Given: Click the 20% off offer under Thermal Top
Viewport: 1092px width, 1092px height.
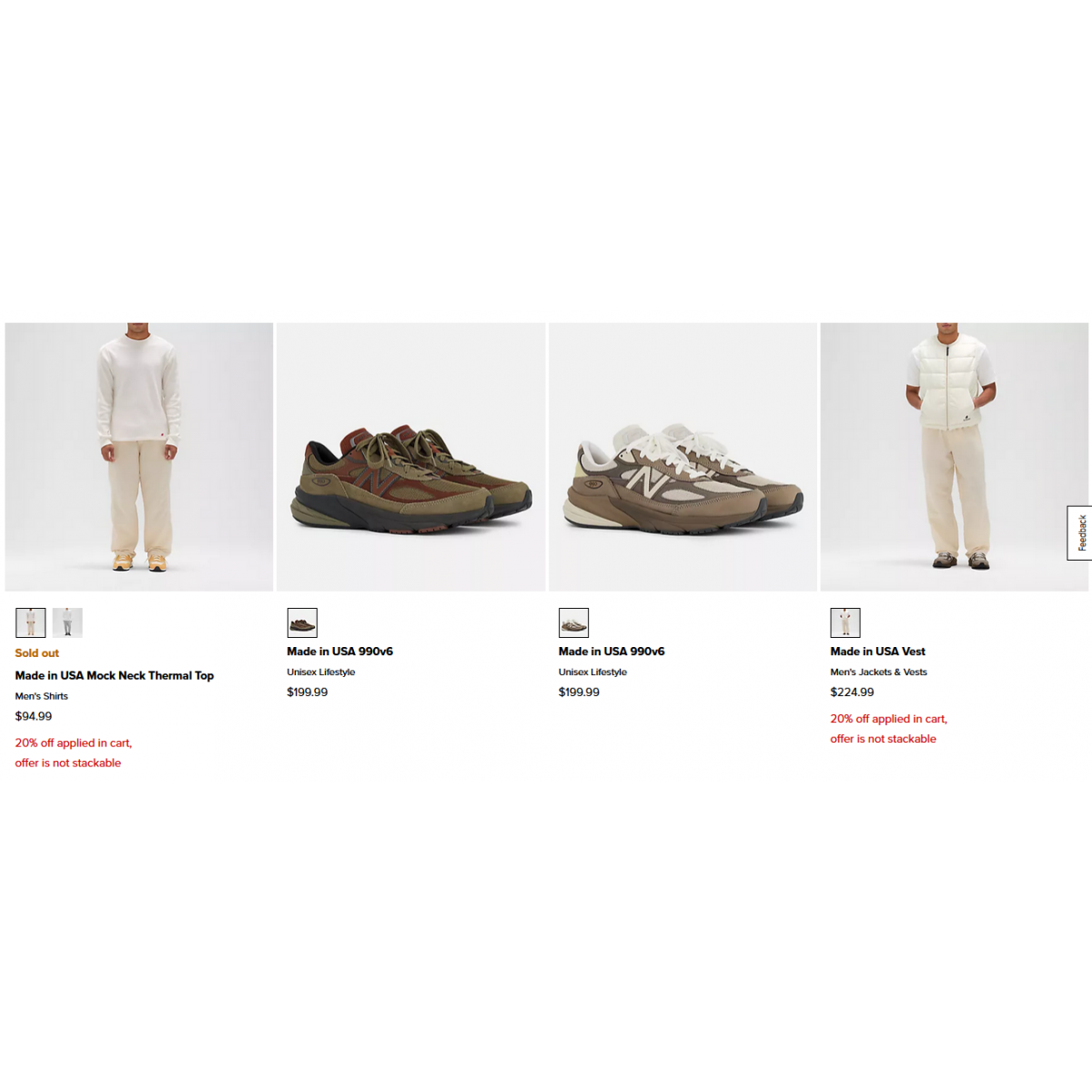Looking at the screenshot, I should click(x=74, y=753).
